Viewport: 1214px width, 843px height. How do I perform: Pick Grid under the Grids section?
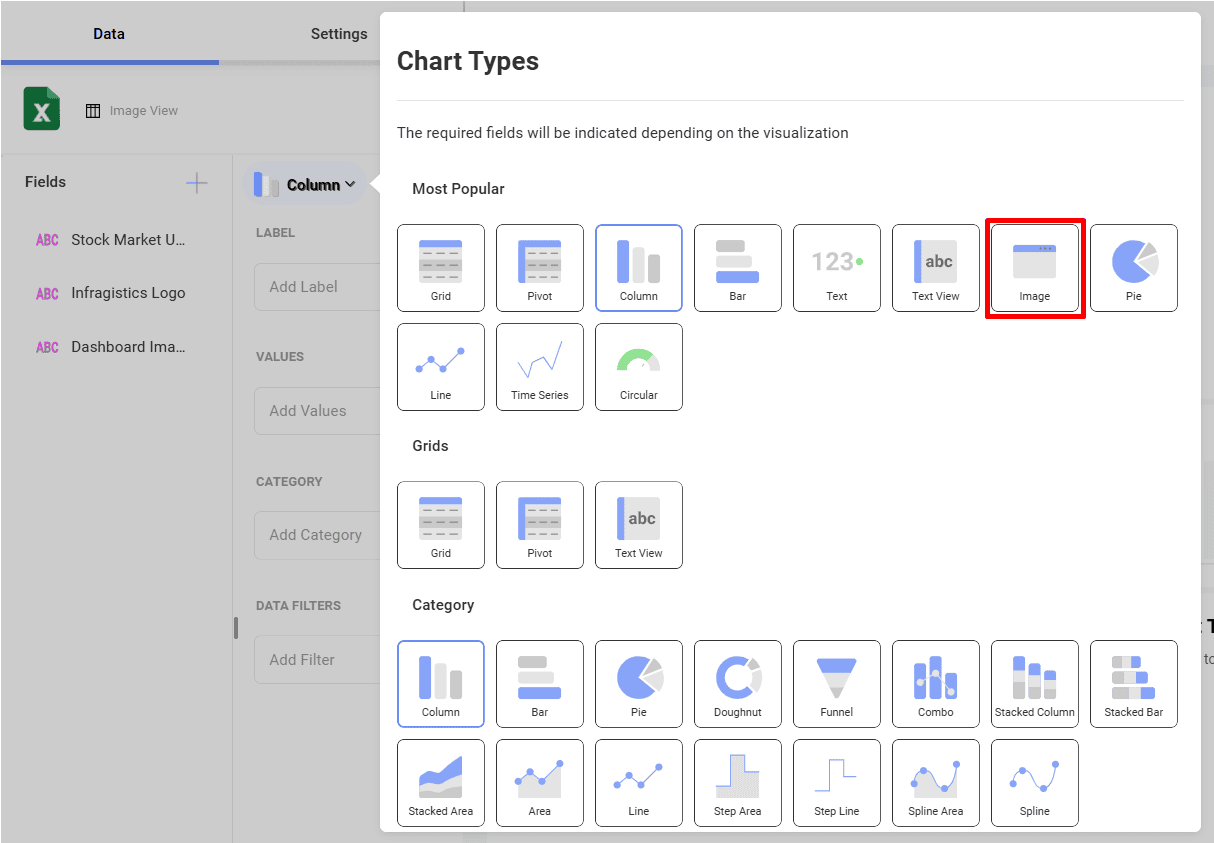[441, 525]
